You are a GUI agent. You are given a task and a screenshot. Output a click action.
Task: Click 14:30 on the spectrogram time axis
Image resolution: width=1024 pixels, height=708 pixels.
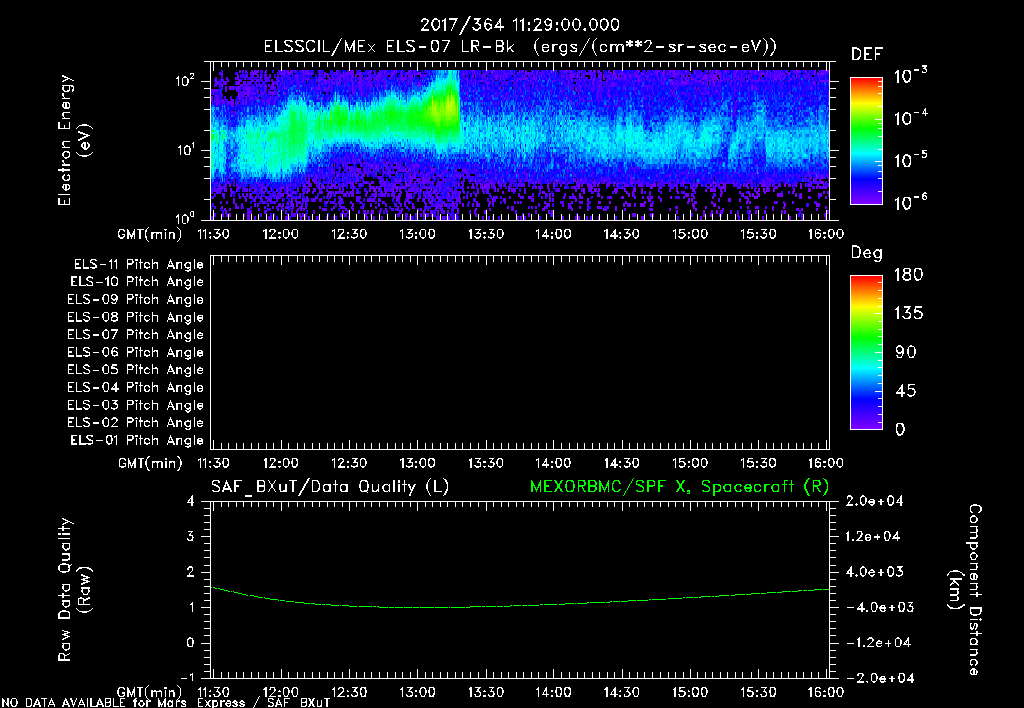(622, 234)
